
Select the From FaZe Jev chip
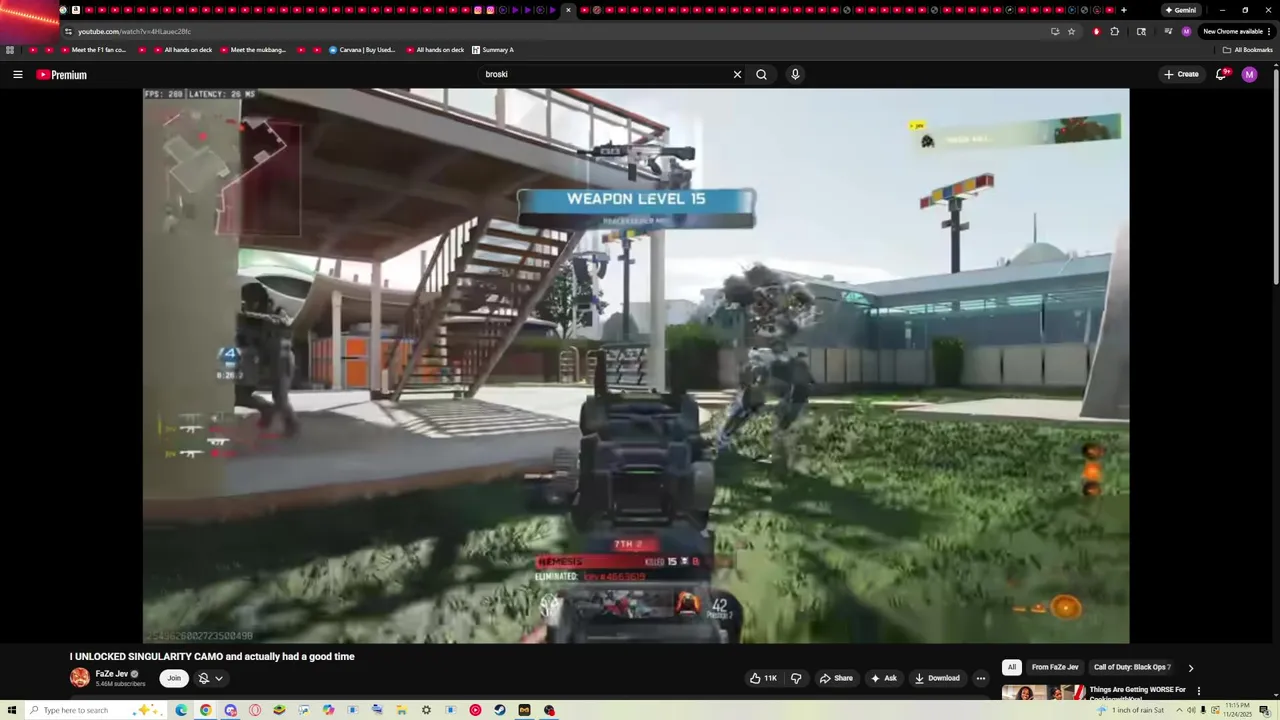[x=1055, y=667]
